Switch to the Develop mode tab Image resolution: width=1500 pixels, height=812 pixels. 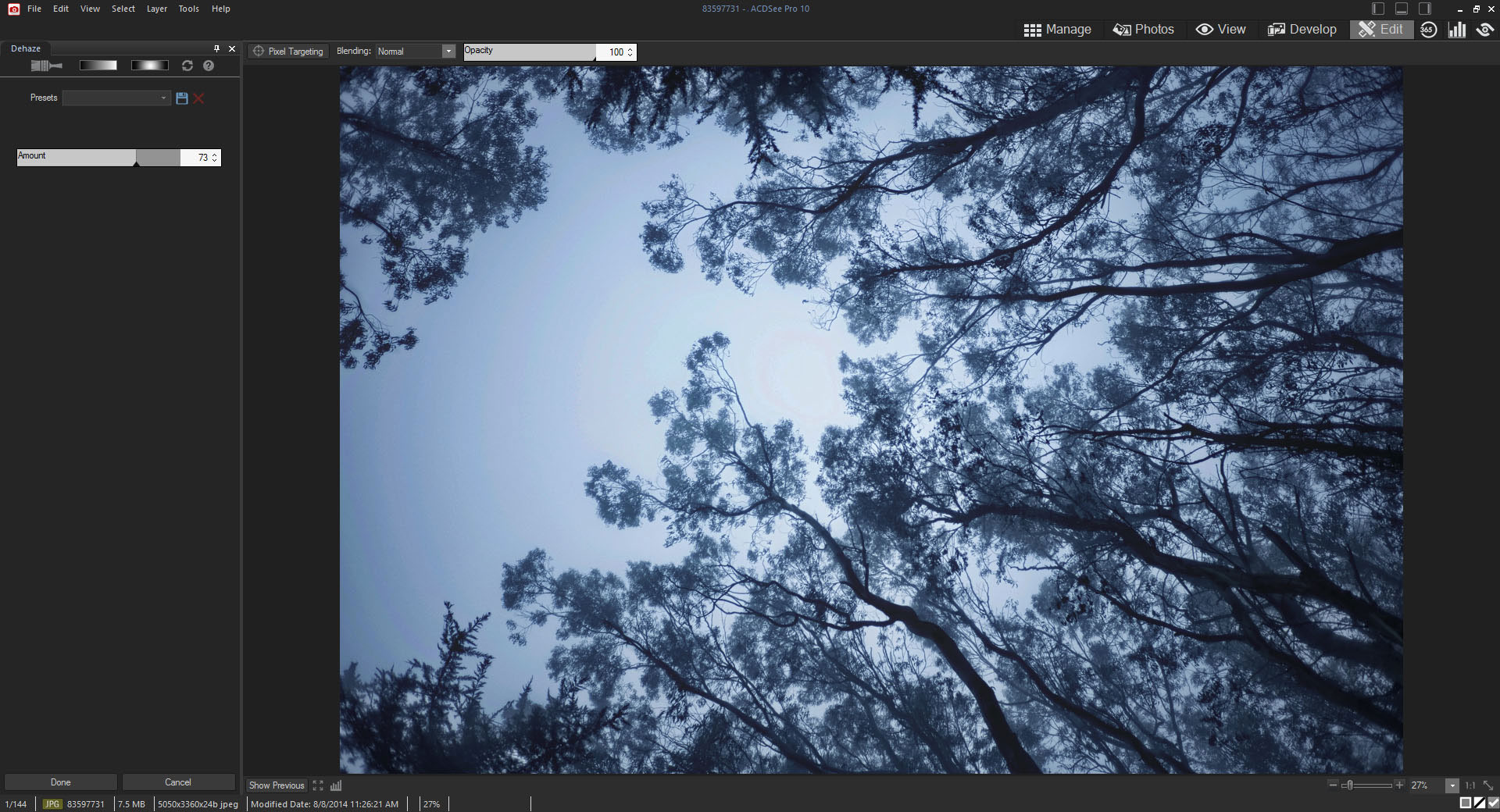1302,30
